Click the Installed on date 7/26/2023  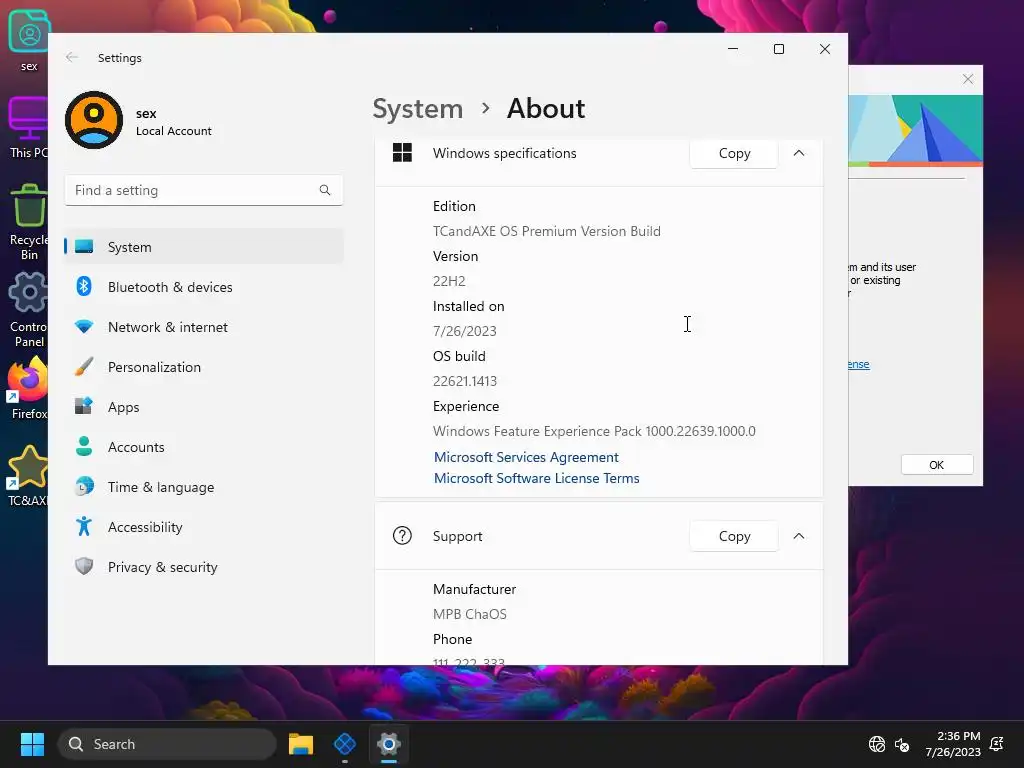tap(465, 331)
